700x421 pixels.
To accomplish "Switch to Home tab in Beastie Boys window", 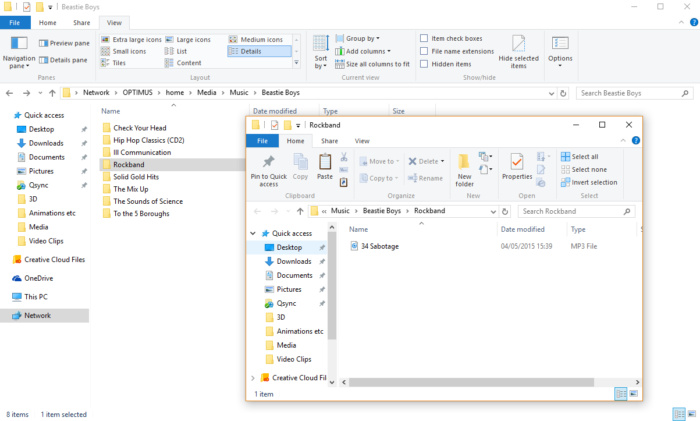I will (x=47, y=23).
